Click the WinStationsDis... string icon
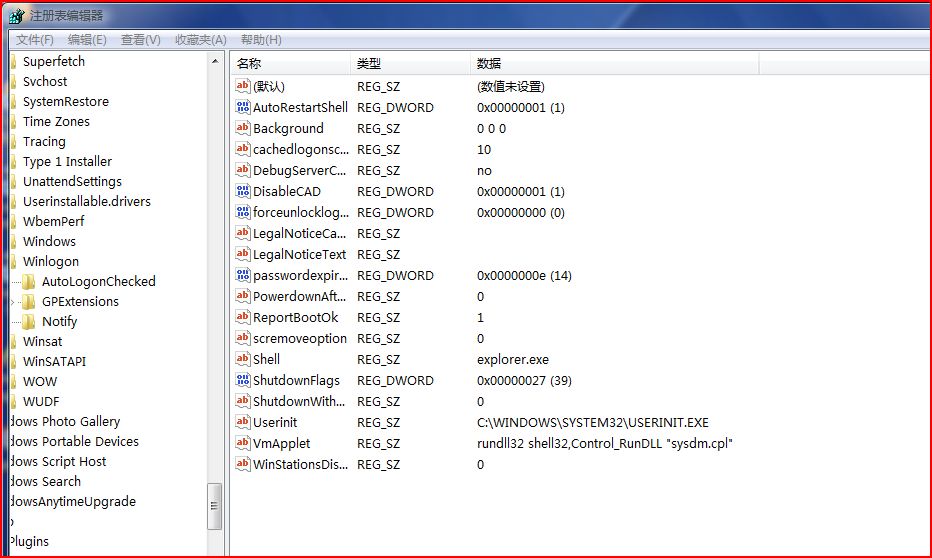 [243, 464]
